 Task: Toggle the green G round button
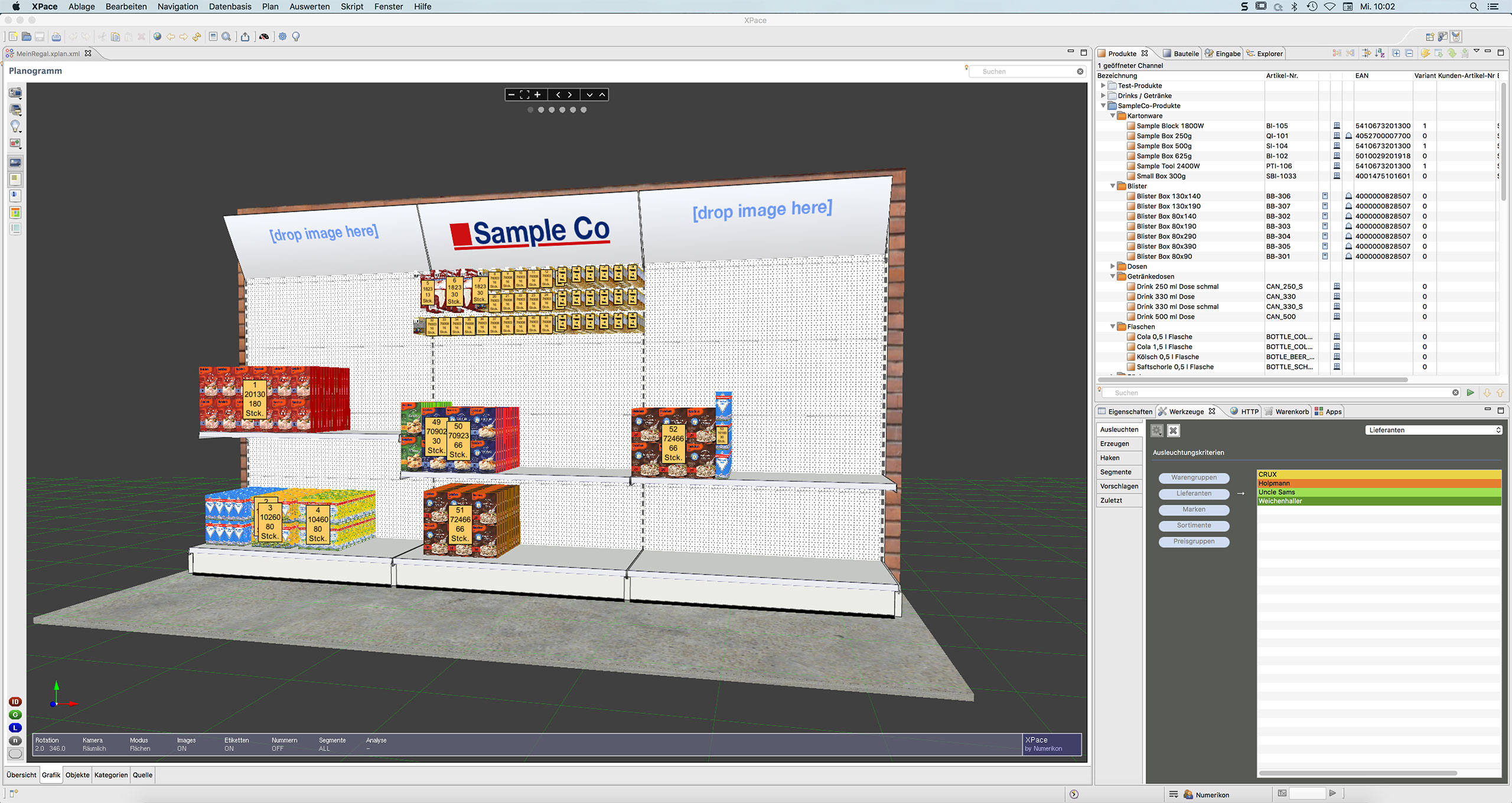pos(15,714)
